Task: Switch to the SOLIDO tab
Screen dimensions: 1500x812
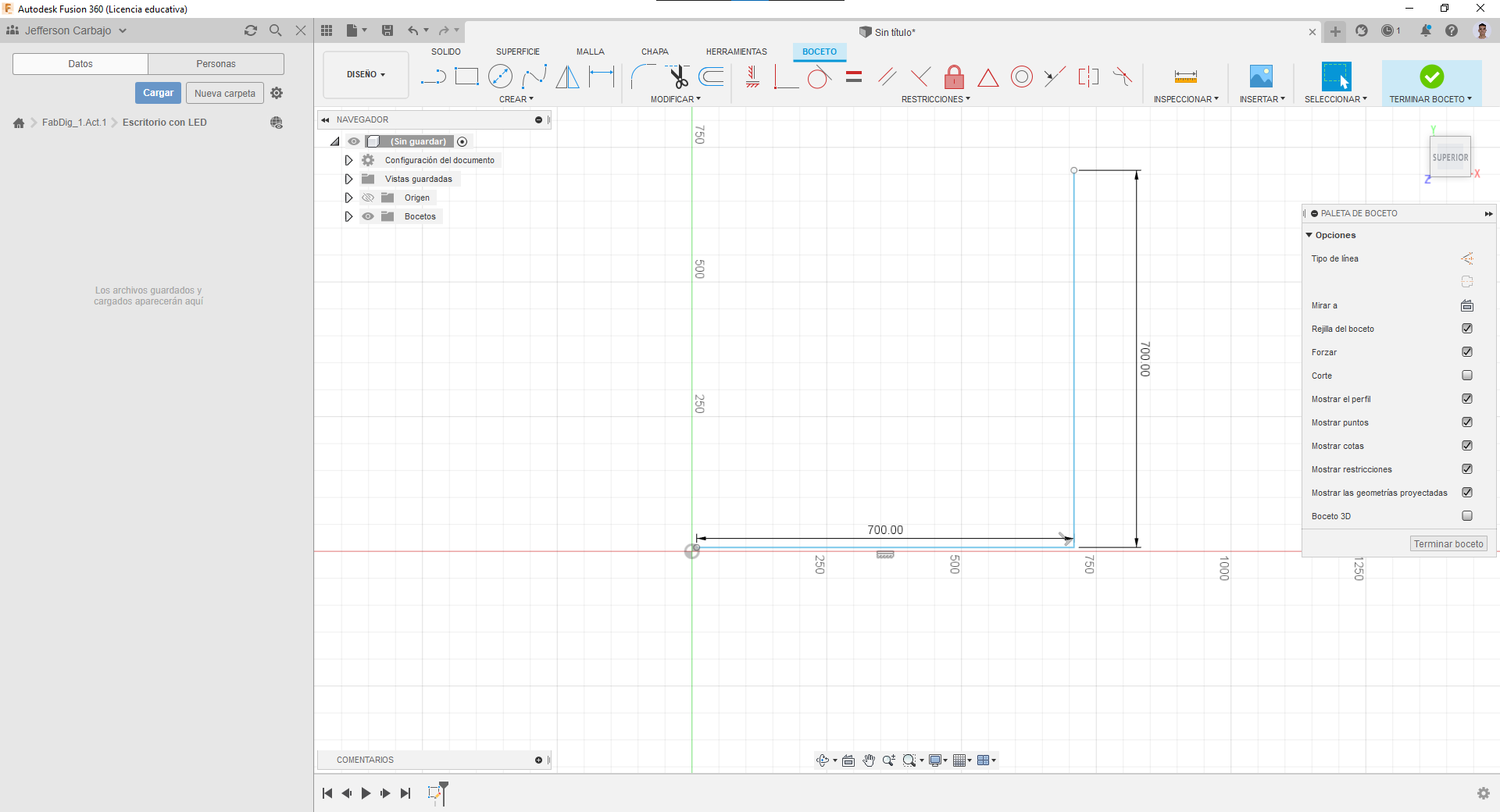Action: [x=446, y=52]
